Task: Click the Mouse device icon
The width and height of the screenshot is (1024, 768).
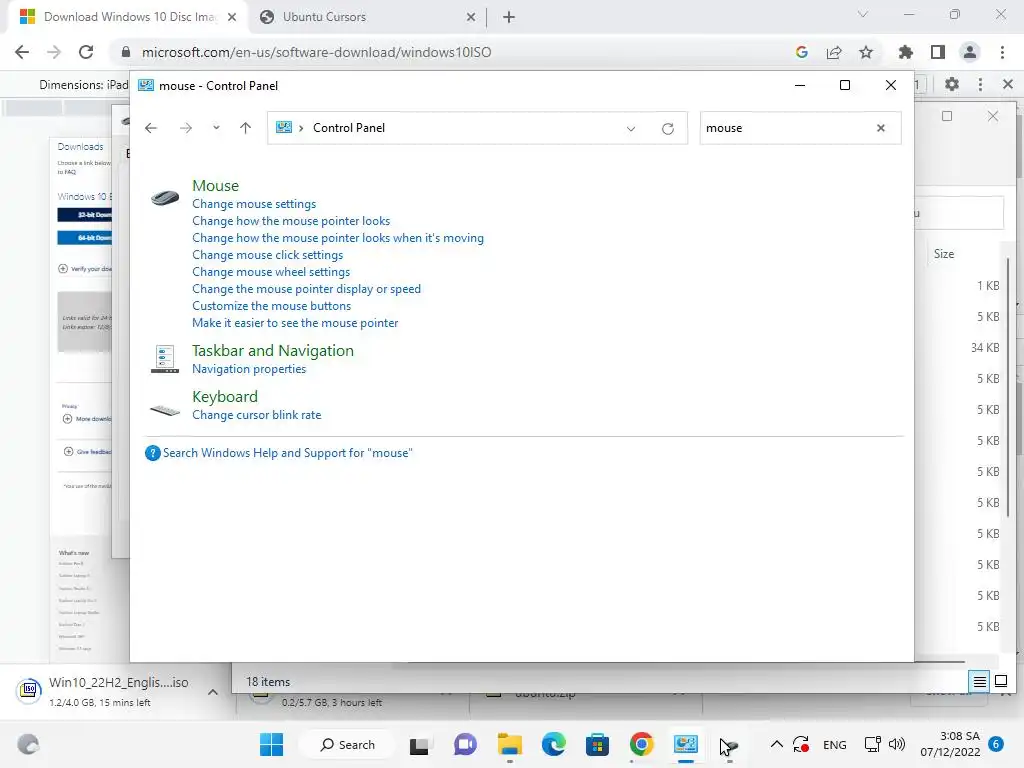Action: pyautogui.click(x=165, y=197)
